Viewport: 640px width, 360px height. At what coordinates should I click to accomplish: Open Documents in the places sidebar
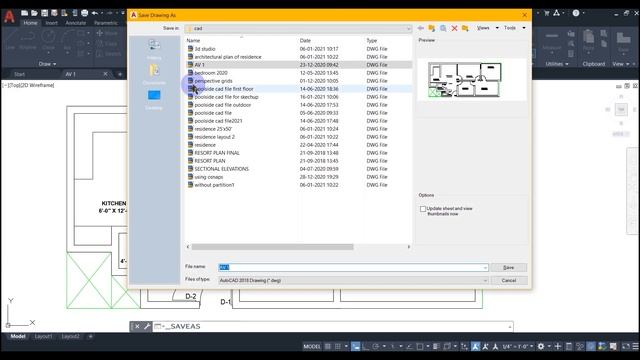point(154,74)
